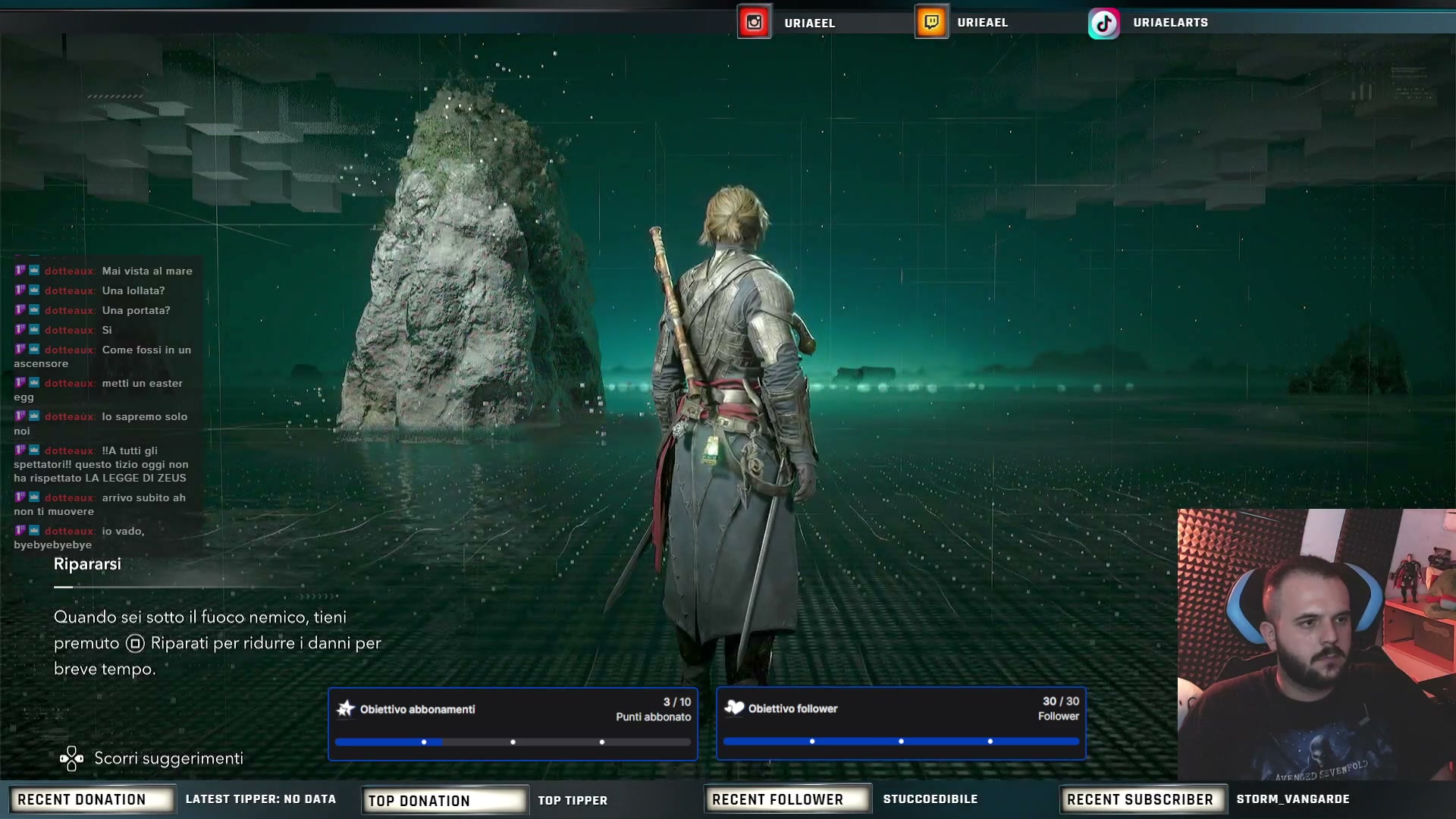The width and height of the screenshot is (1456, 819).
Task: Open the URIAELARTS TikTok handle
Action: (x=1171, y=22)
